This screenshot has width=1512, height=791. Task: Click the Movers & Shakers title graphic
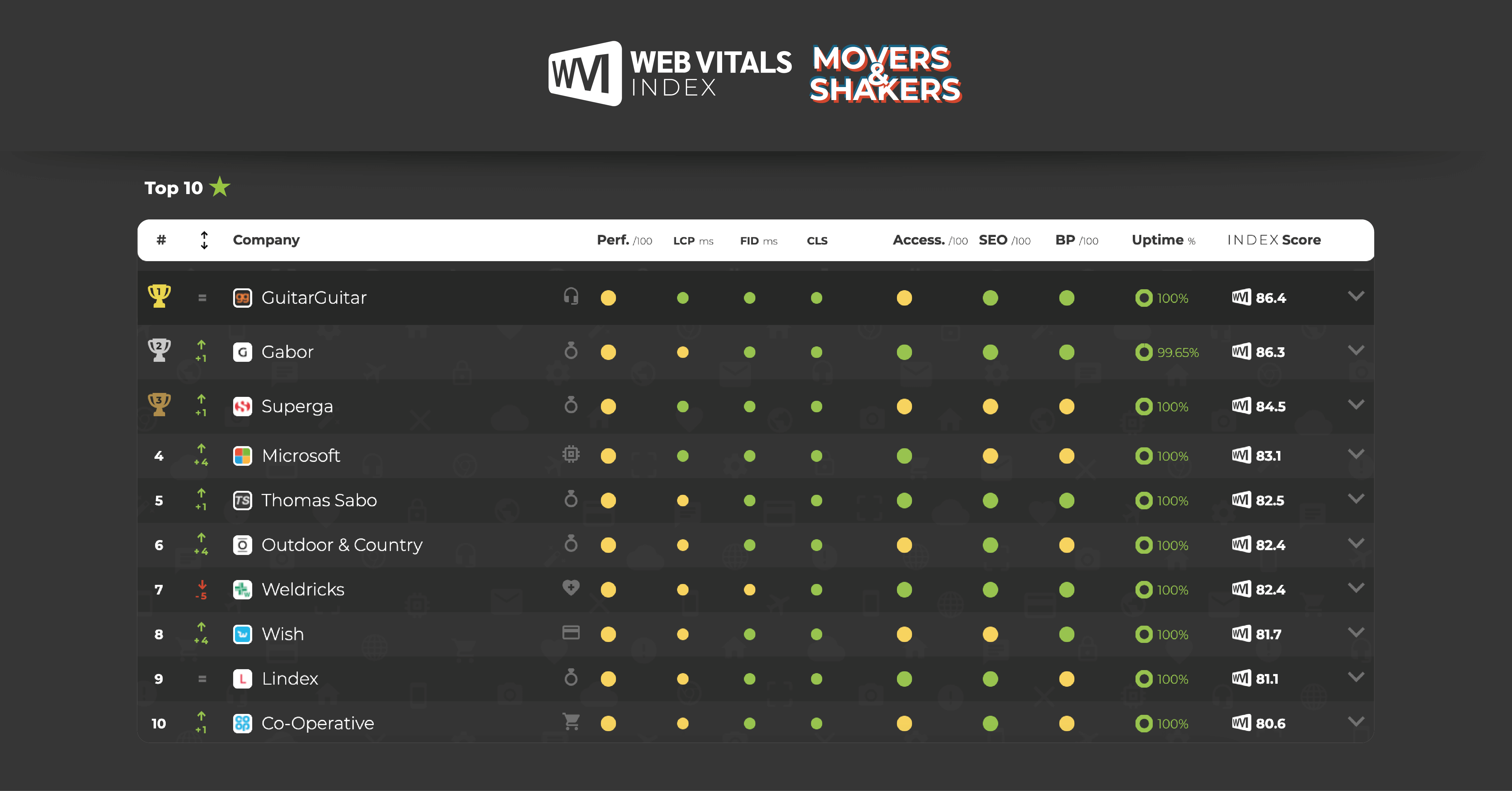(886, 74)
